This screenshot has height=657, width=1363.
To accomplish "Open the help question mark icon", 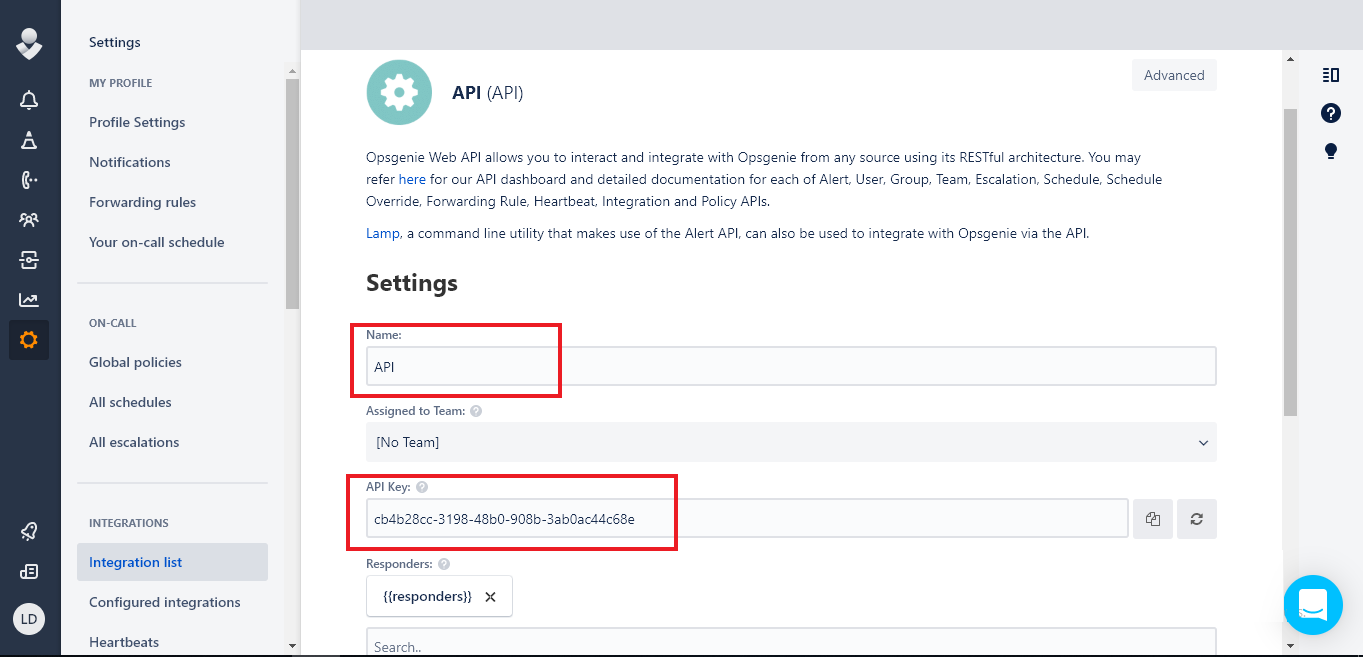I will (1330, 113).
